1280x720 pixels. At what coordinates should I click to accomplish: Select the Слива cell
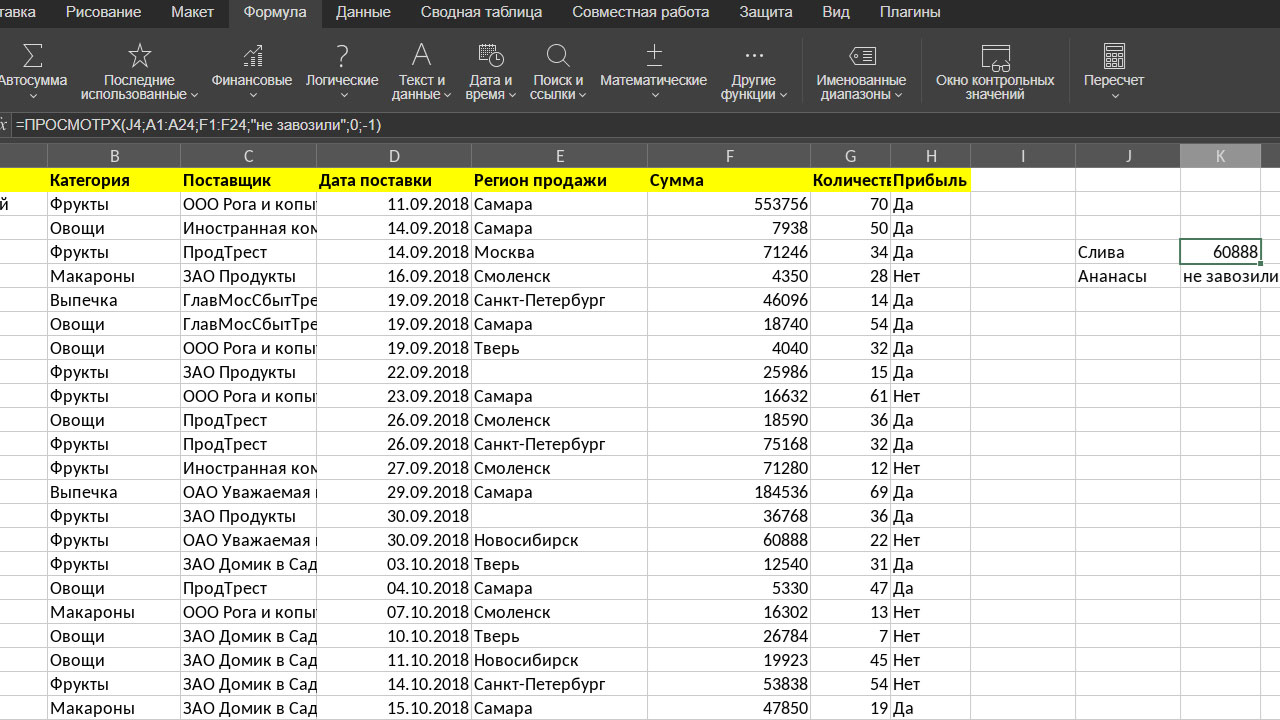coord(1128,252)
